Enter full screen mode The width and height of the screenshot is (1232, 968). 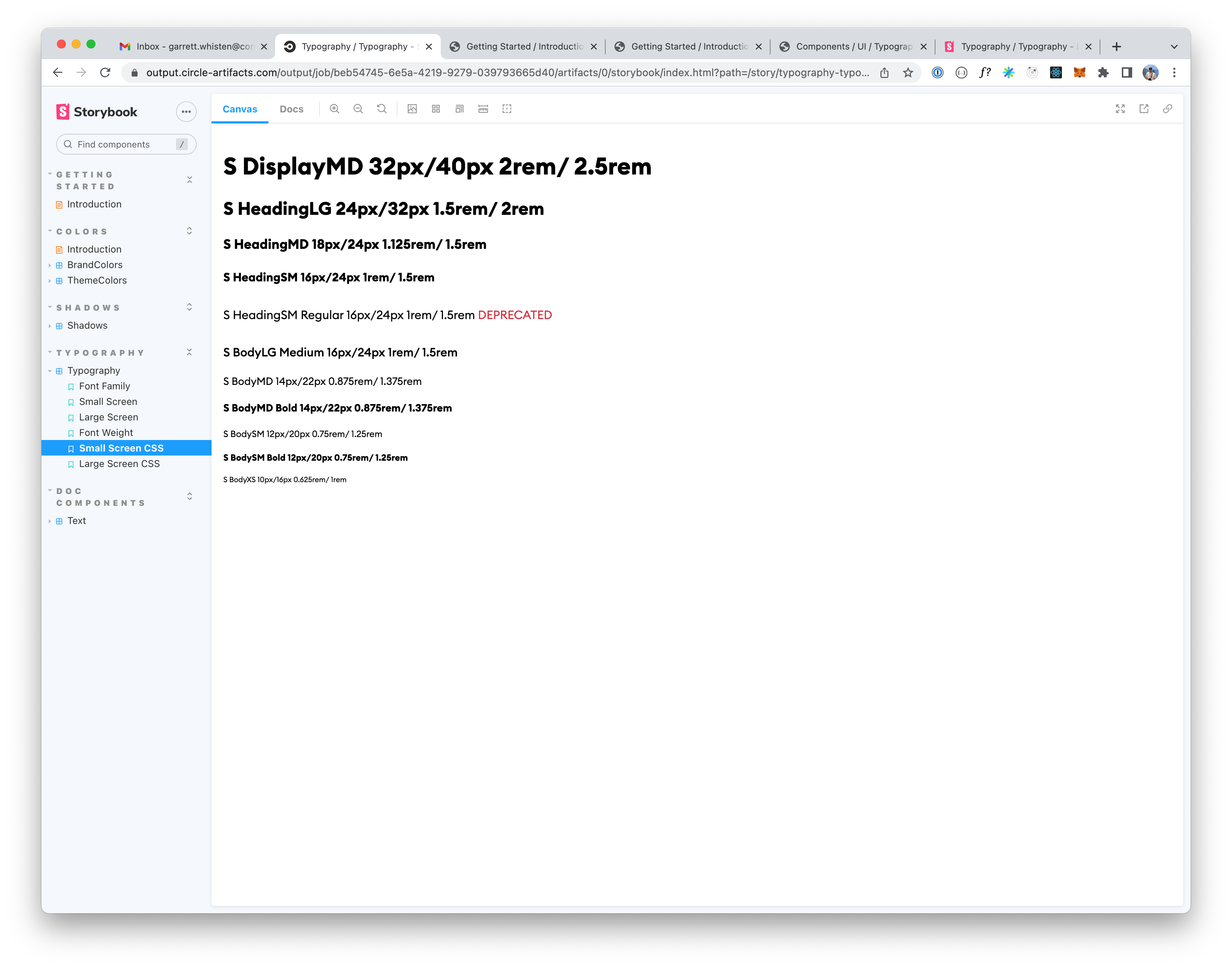tap(1120, 109)
